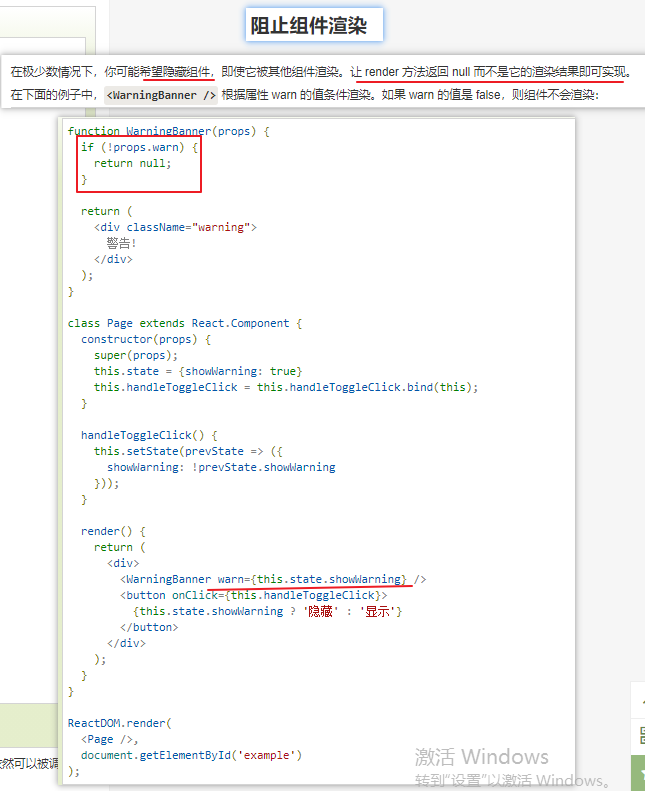Viewport: 645px width, 791px height.
Task: Click the code line if (!props.warn) {
Action: (139, 147)
